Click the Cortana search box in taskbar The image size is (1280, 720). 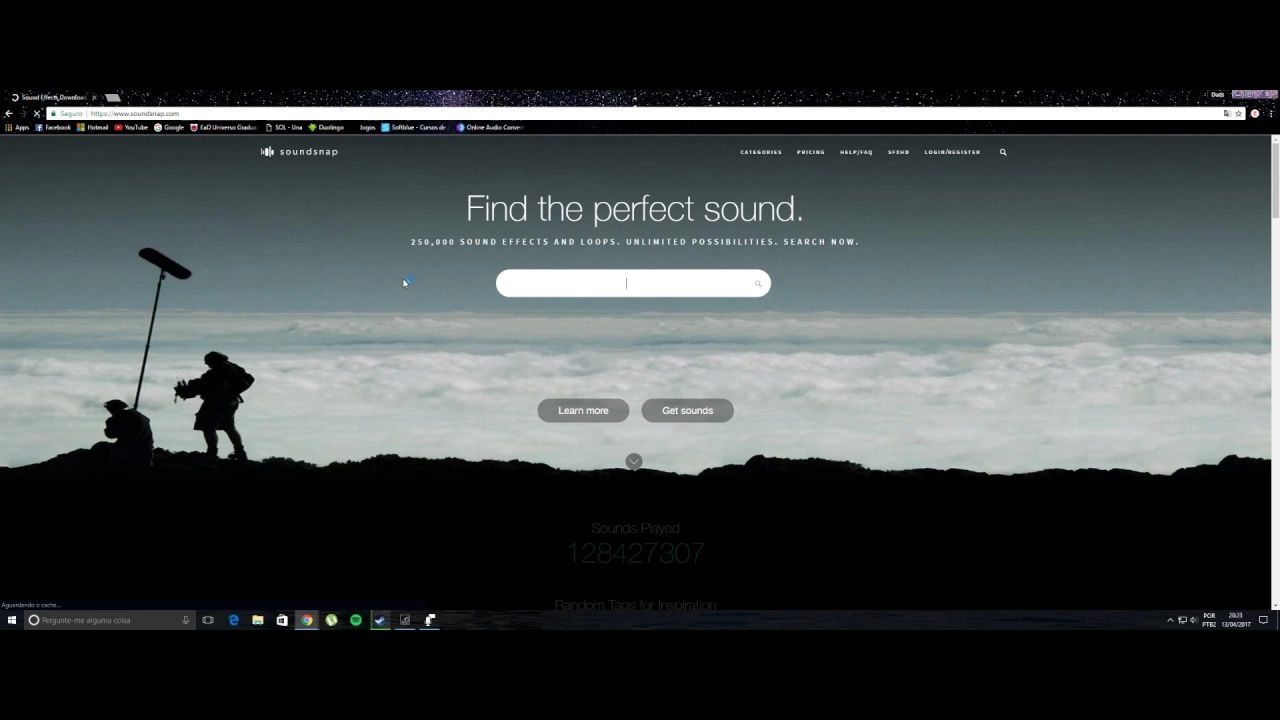point(108,620)
